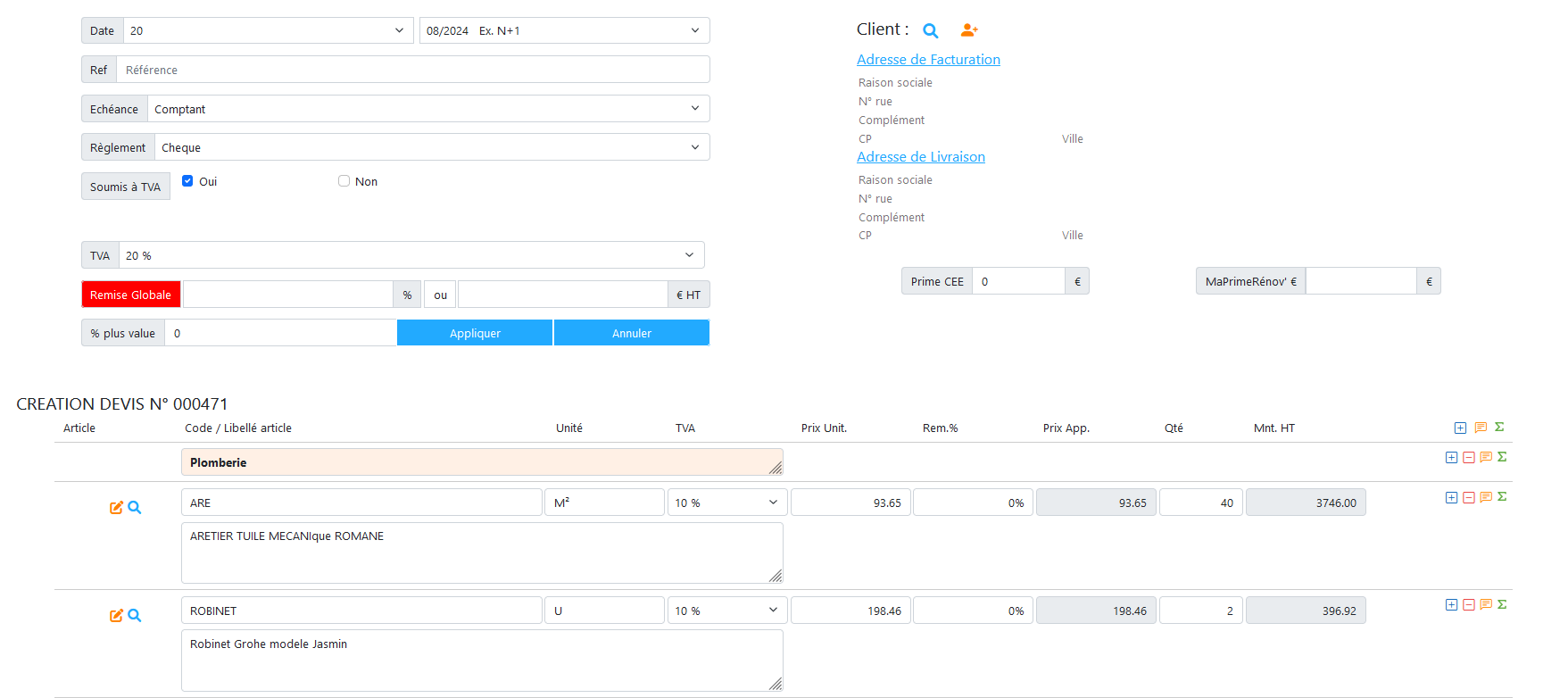
Task: Click the ROBINET quantity 2 field
Action: click(1201, 611)
